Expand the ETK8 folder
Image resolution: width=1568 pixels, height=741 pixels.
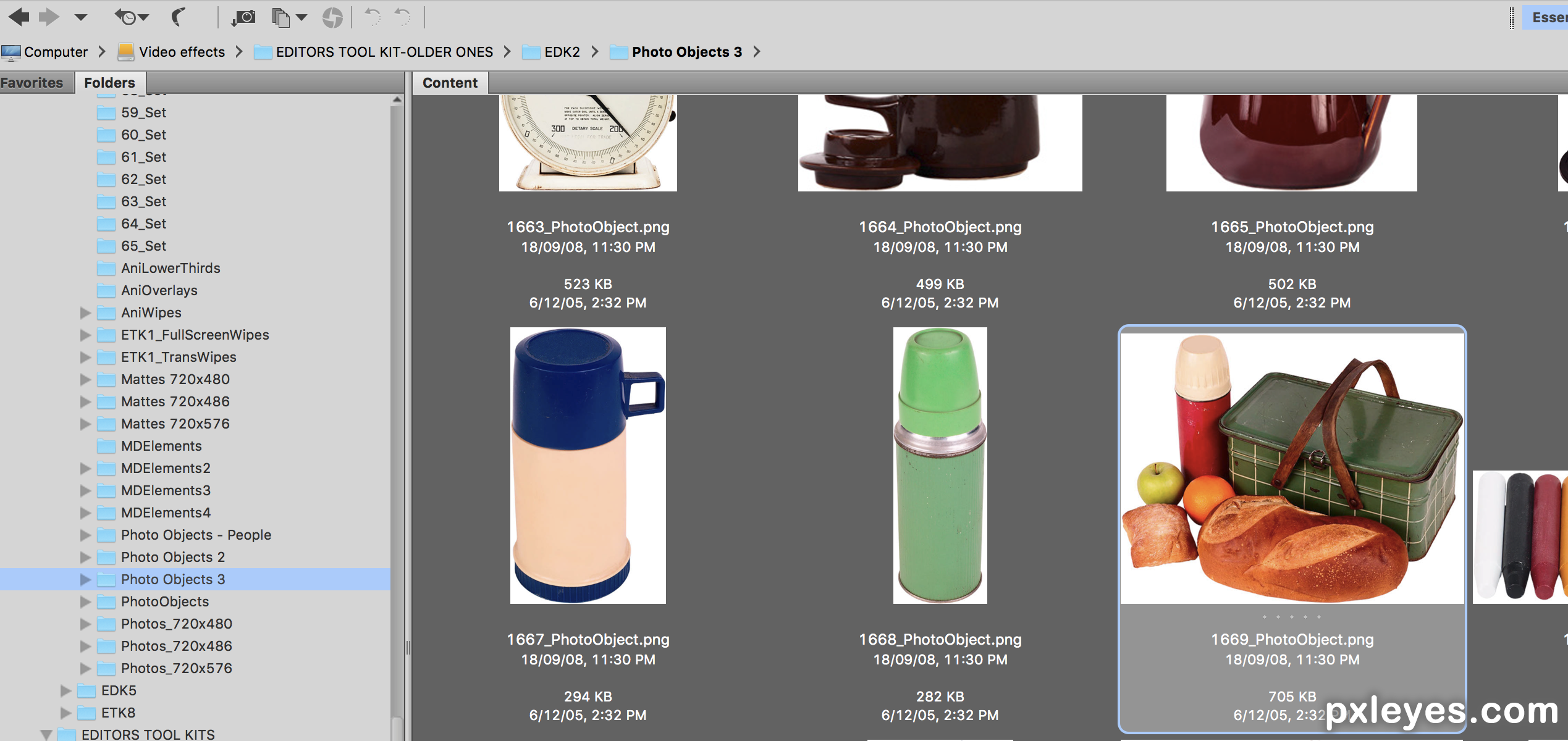coord(65,713)
